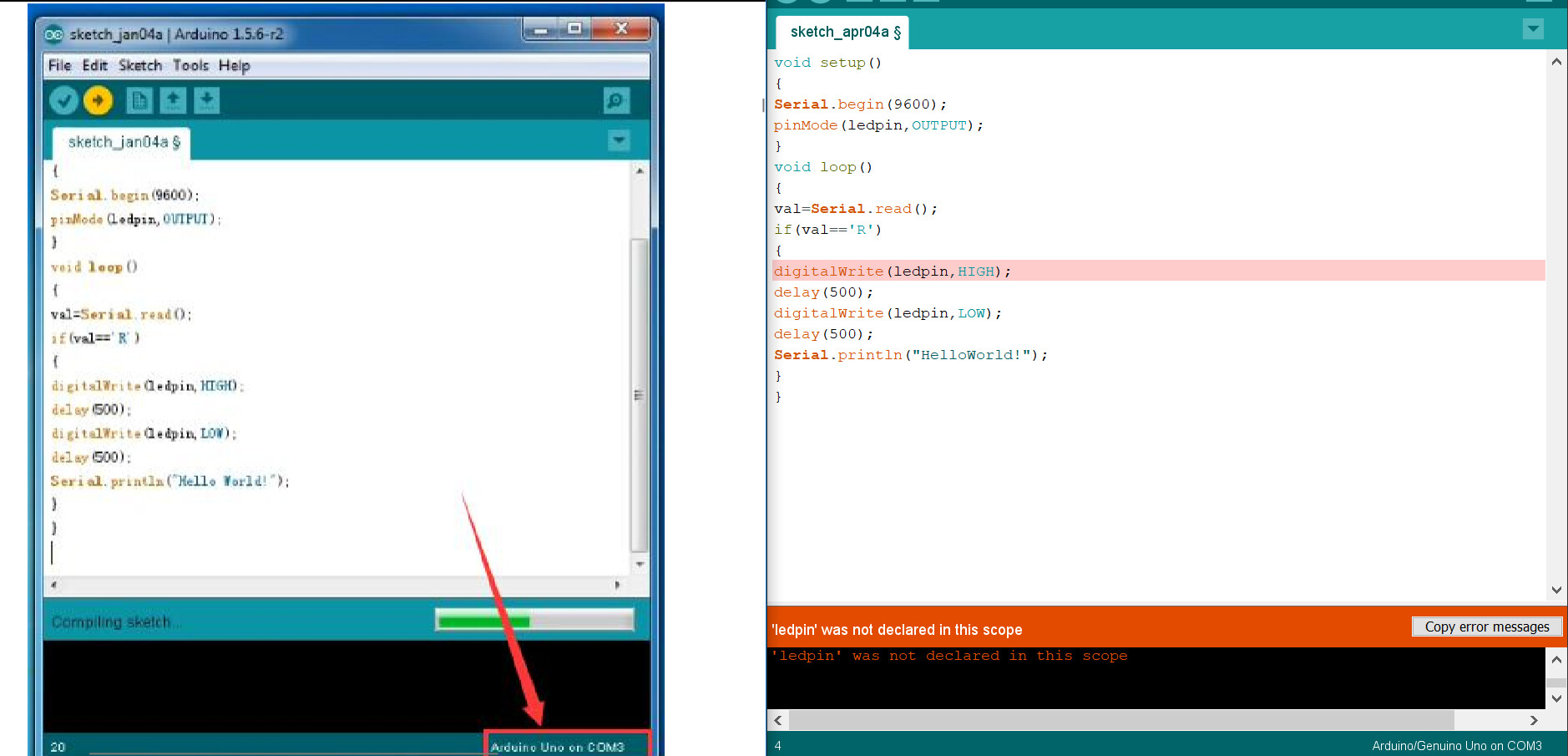Click "val=Serial.read();" in the sketch_jan04a editor
The width and height of the screenshot is (1568, 756).
121,314
